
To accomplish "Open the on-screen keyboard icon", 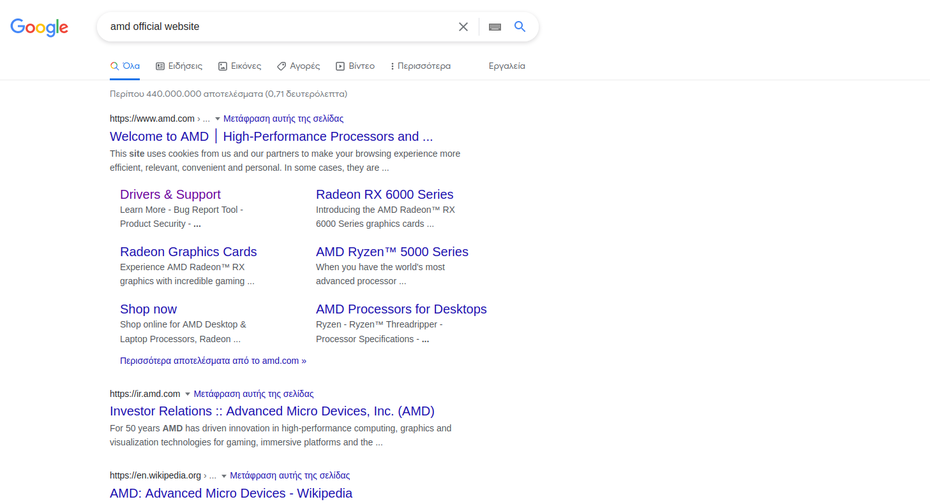I will point(495,27).
